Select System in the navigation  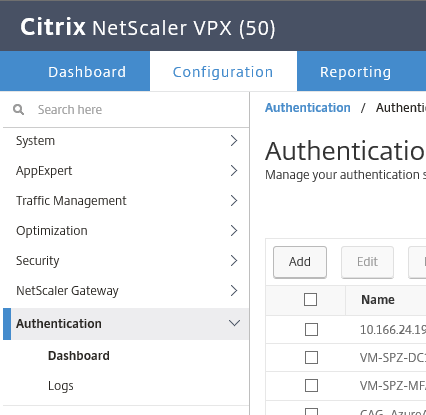35,141
